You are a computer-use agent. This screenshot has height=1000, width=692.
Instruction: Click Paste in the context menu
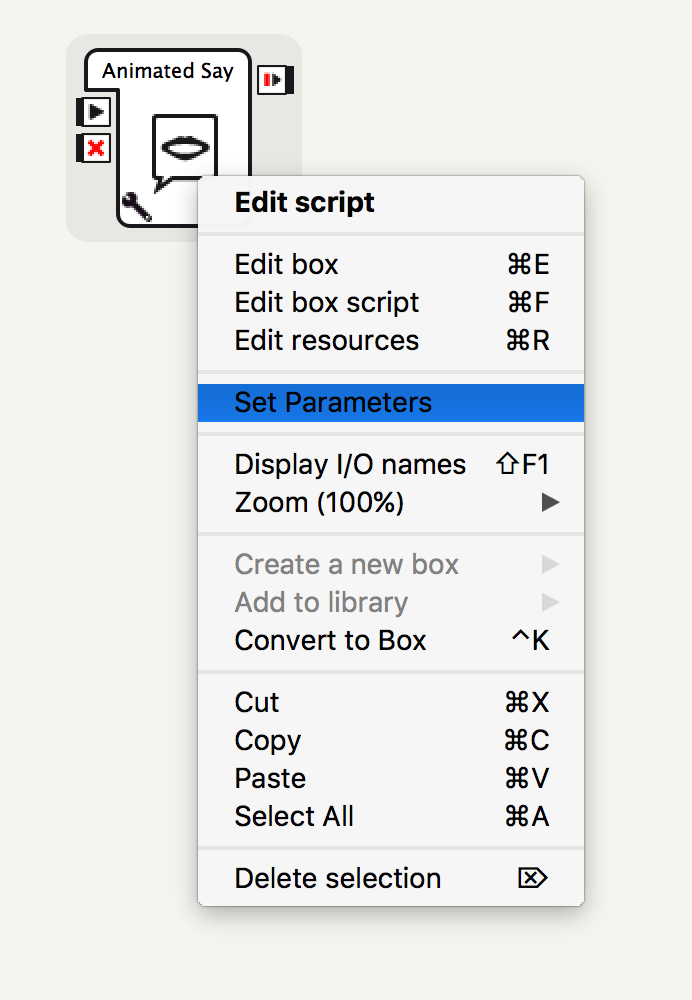point(270,779)
